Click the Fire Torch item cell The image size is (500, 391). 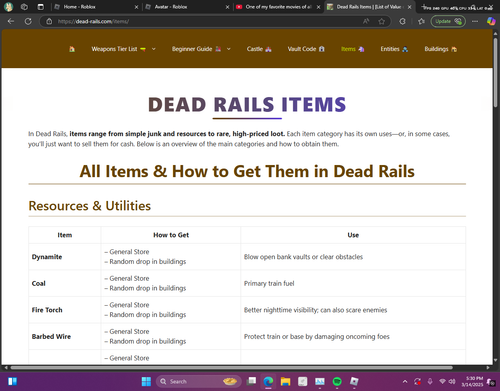[65, 310]
